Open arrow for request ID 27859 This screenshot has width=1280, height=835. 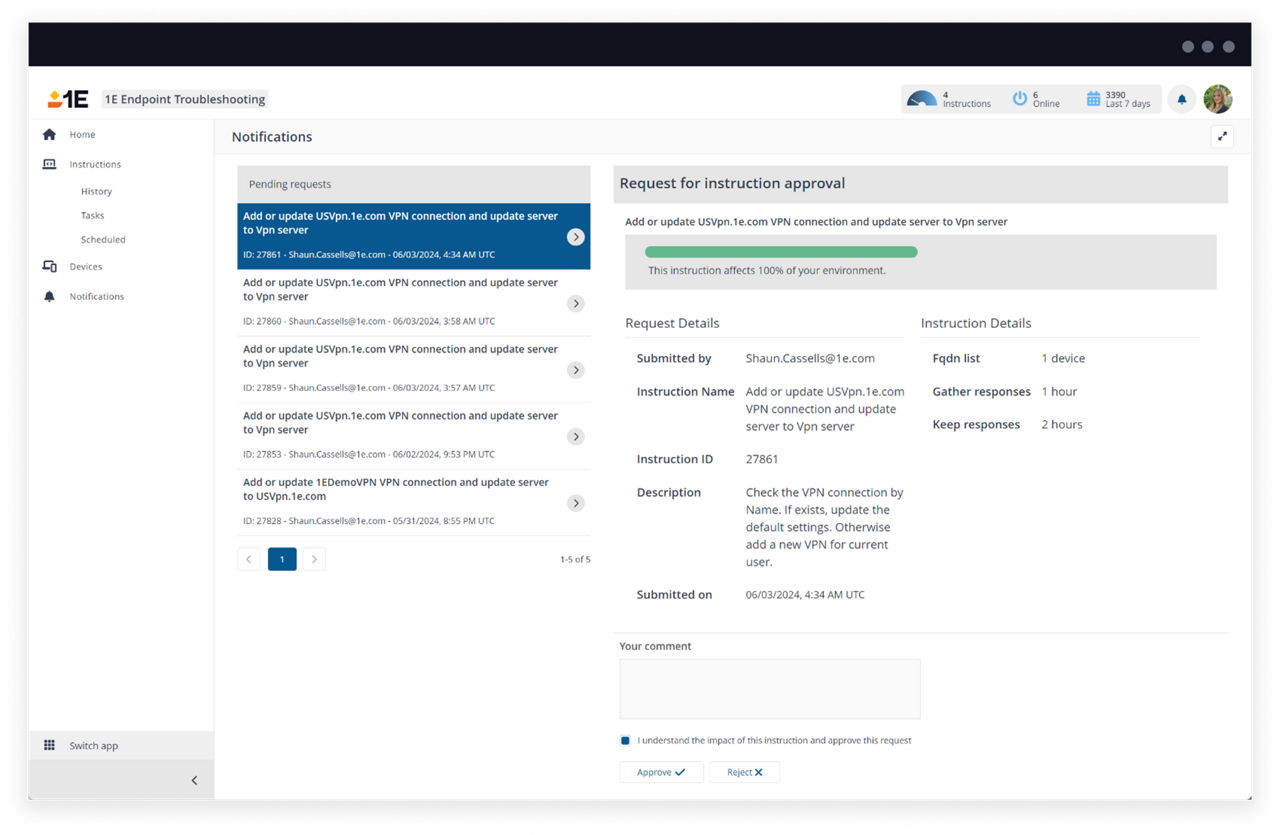coord(575,370)
